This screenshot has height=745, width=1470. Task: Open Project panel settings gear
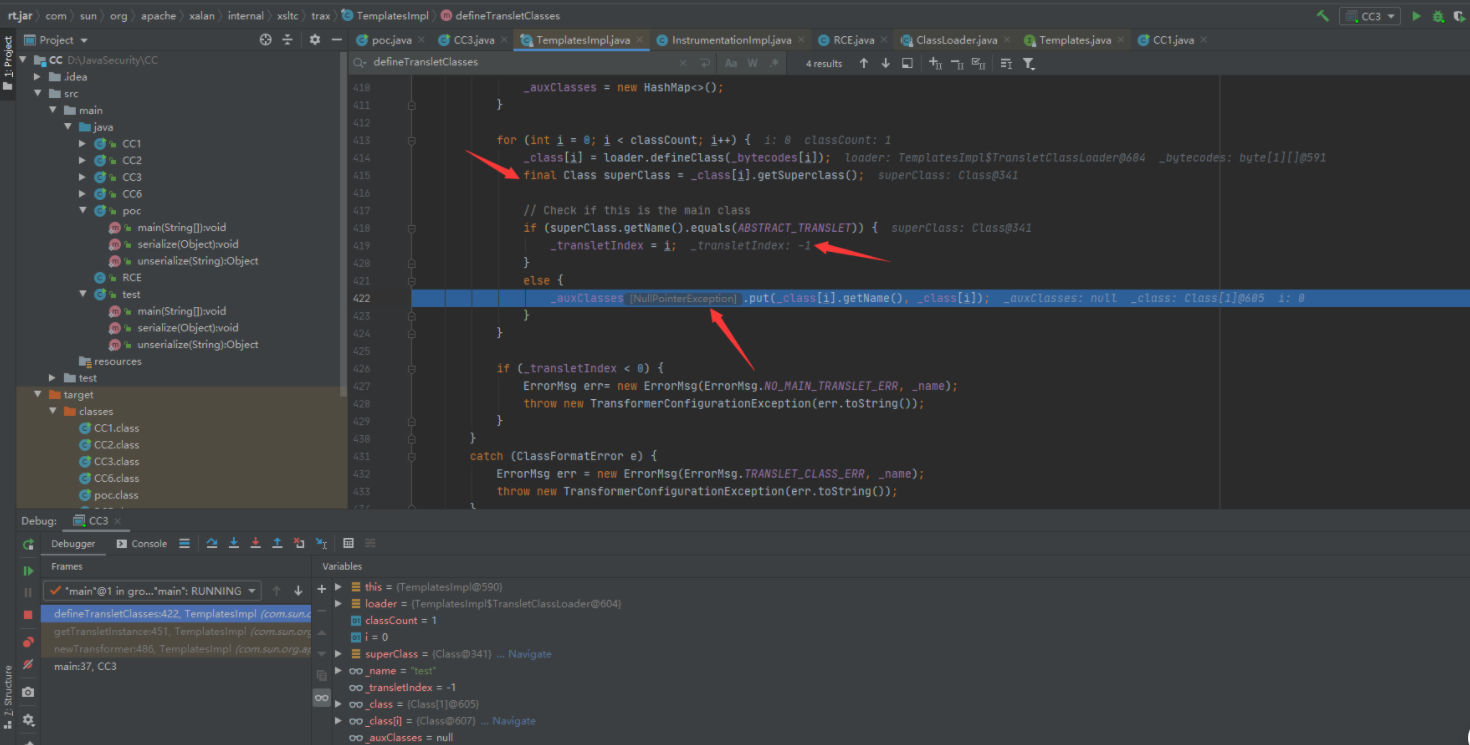315,40
